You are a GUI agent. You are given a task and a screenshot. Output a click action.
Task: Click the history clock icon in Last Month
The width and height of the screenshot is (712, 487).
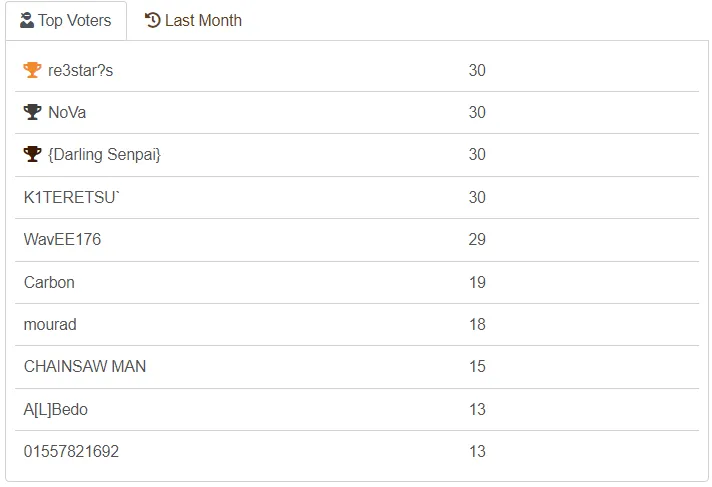tap(153, 20)
